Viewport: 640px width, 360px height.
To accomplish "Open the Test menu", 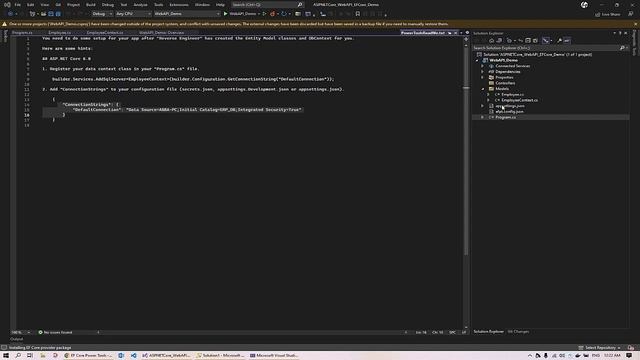I will pos(124,5).
